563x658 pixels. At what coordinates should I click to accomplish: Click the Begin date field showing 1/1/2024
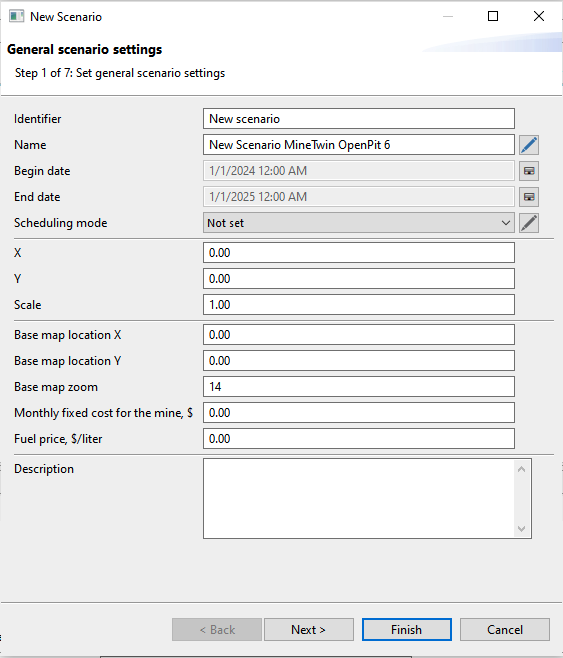tap(359, 171)
